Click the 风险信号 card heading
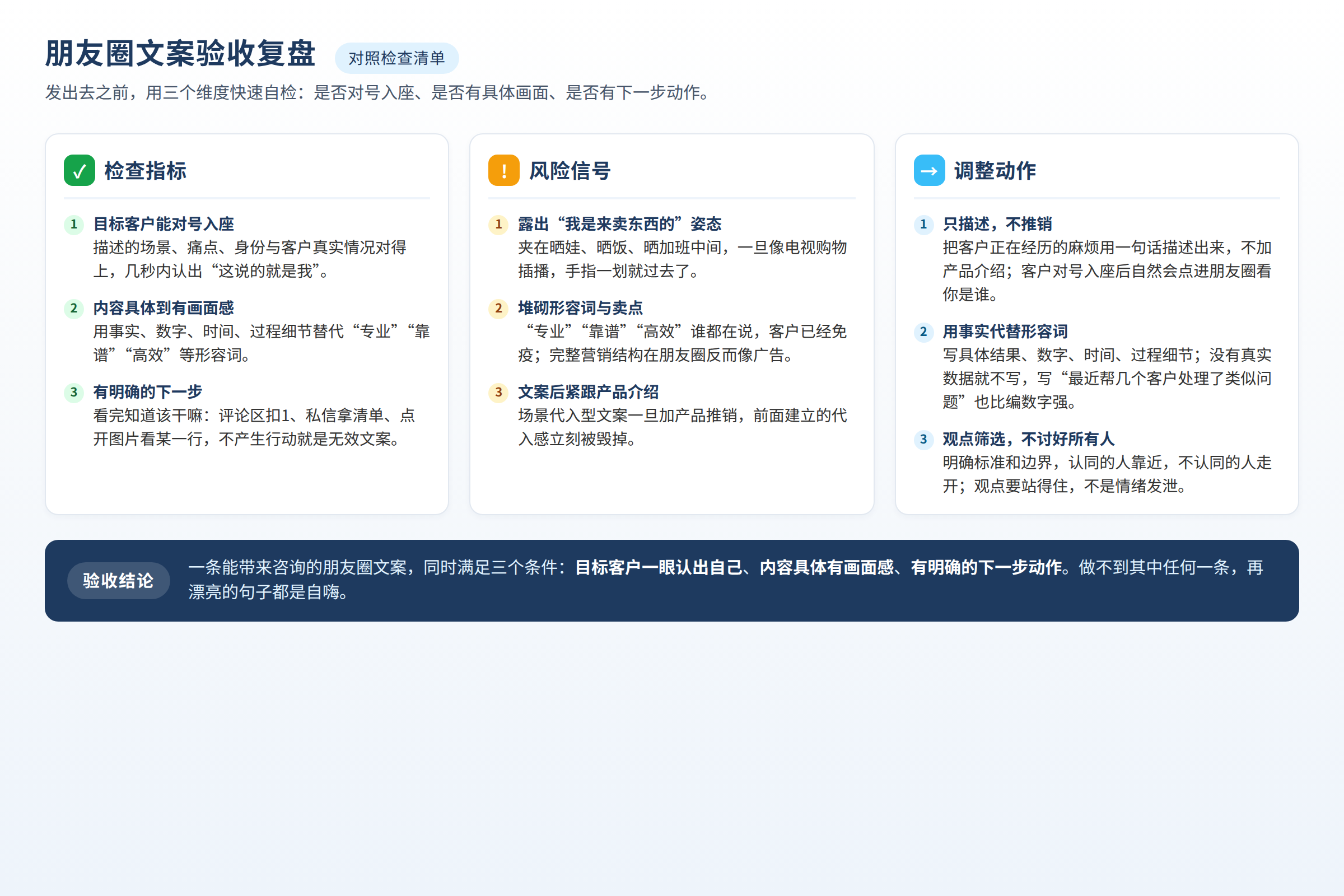Viewport: 1344px width, 896px height. (x=570, y=171)
